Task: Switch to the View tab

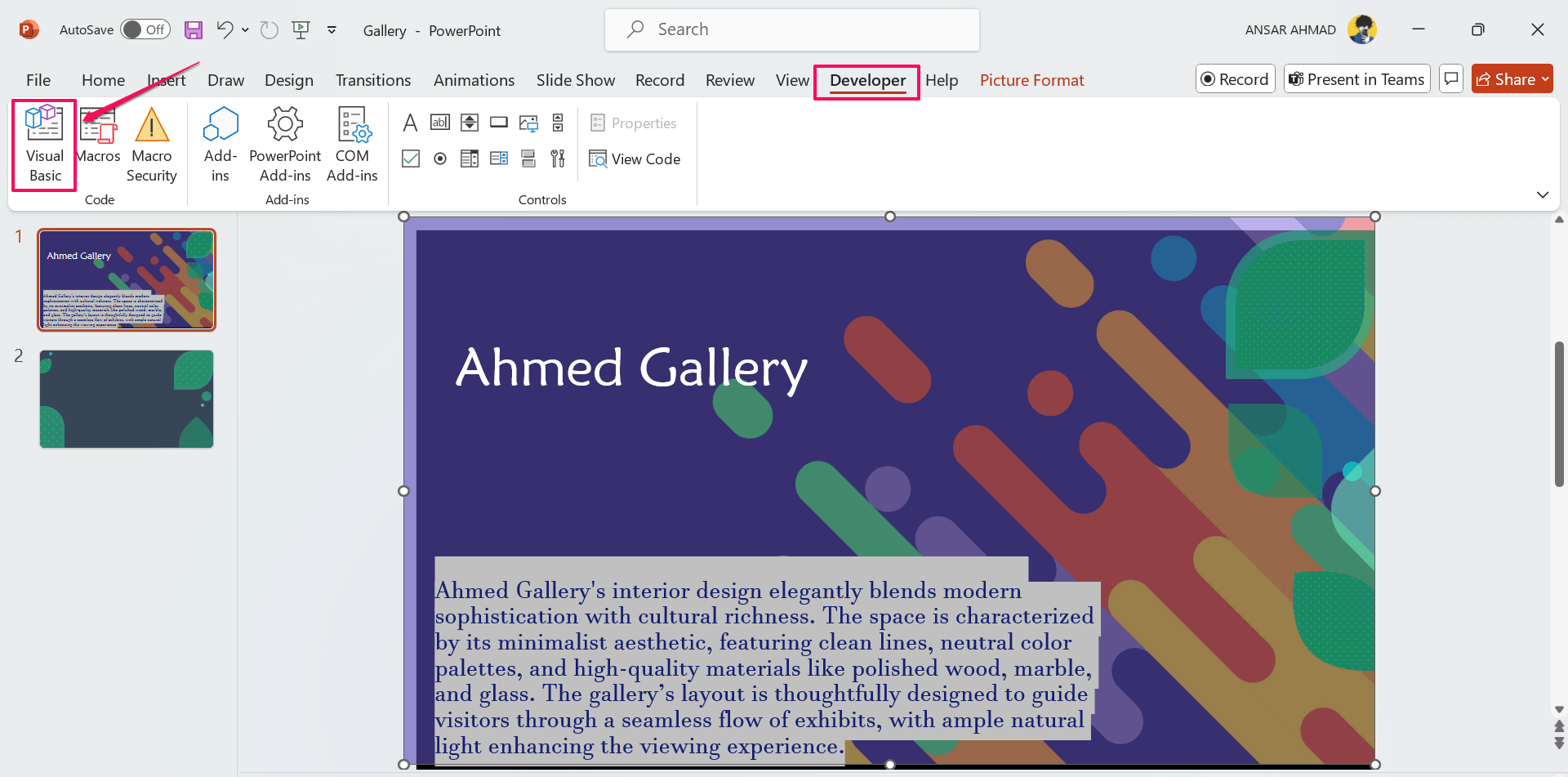Action: tap(792, 80)
